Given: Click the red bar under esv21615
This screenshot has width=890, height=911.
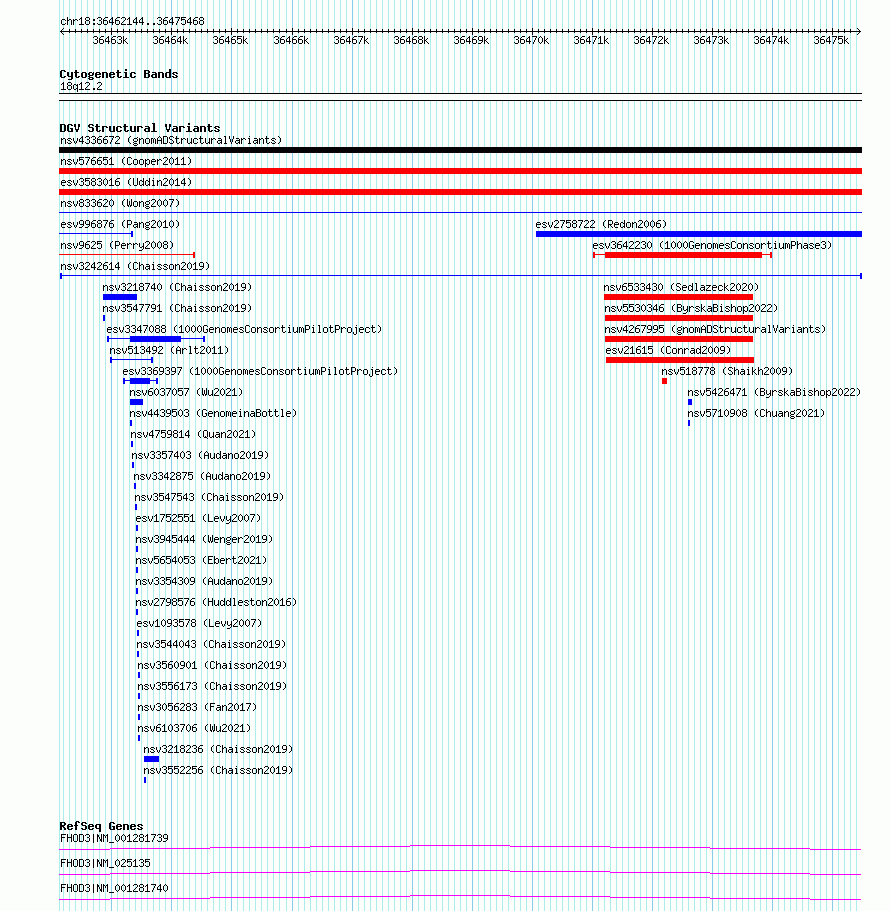Looking at the screenshot, I should (x=680, y=360).
